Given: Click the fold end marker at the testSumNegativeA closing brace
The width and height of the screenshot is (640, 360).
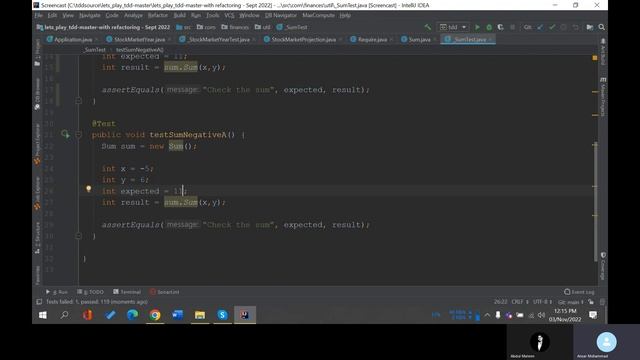Looking at the screenshot, I should tap(78, 236).
